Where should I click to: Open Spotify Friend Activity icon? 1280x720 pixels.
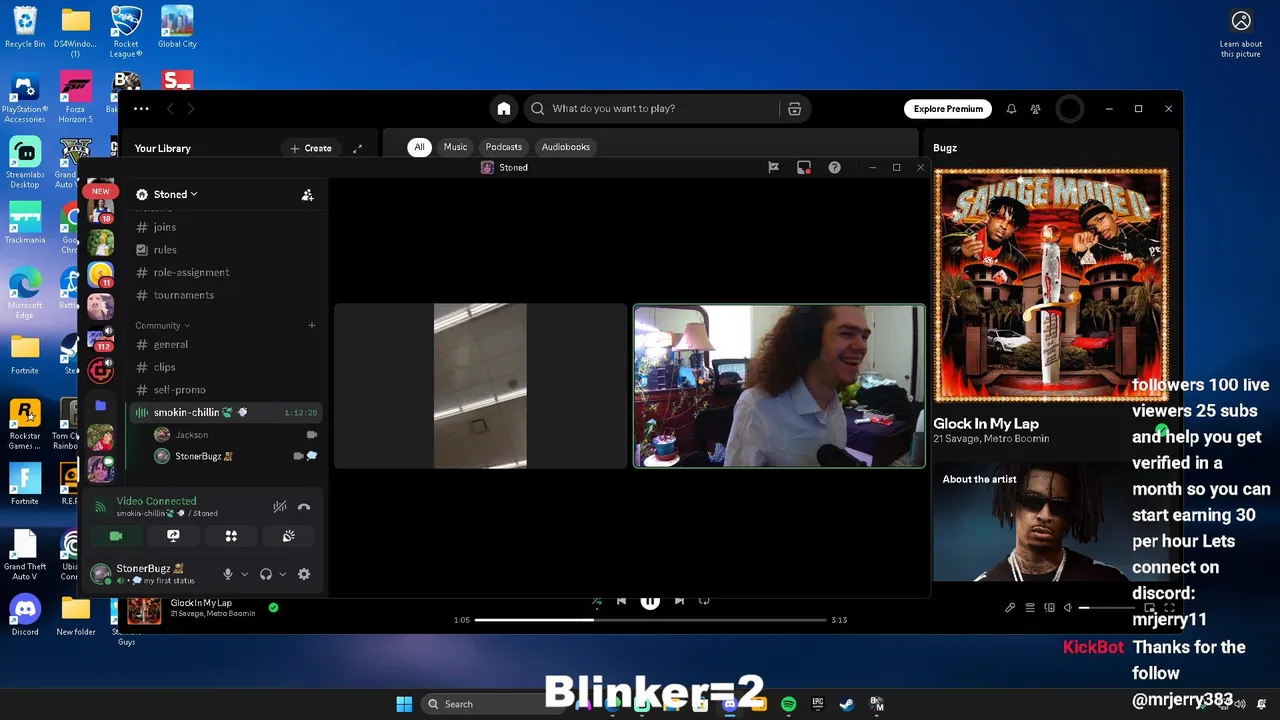1036,108
